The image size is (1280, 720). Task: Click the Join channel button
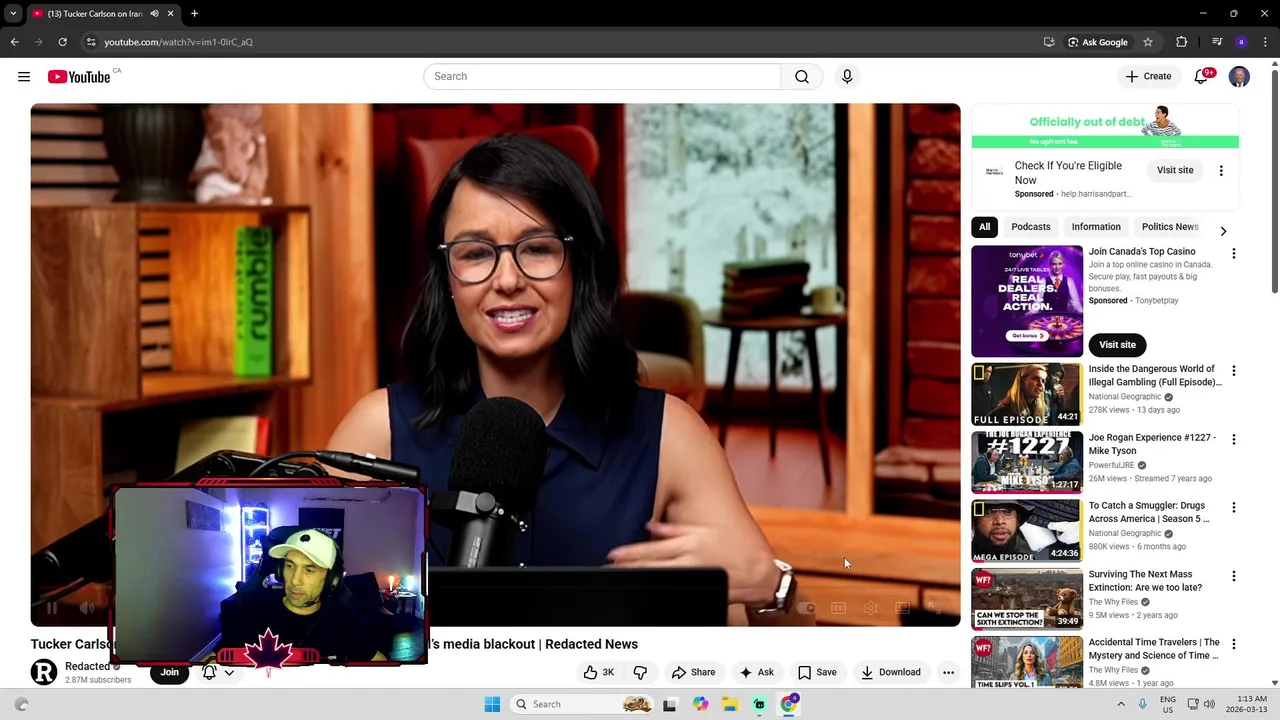point(169,672)
